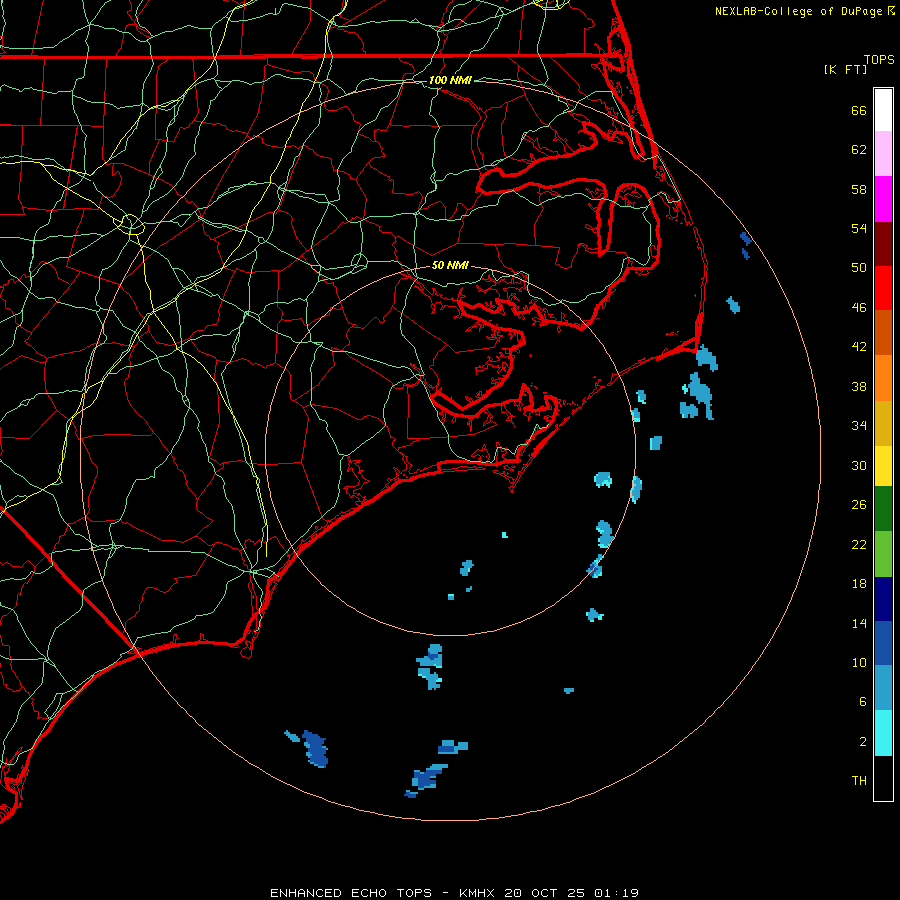Click the '[K FT]' units label
The height and width of the screenshot is (900, 900).
[845, 69]
